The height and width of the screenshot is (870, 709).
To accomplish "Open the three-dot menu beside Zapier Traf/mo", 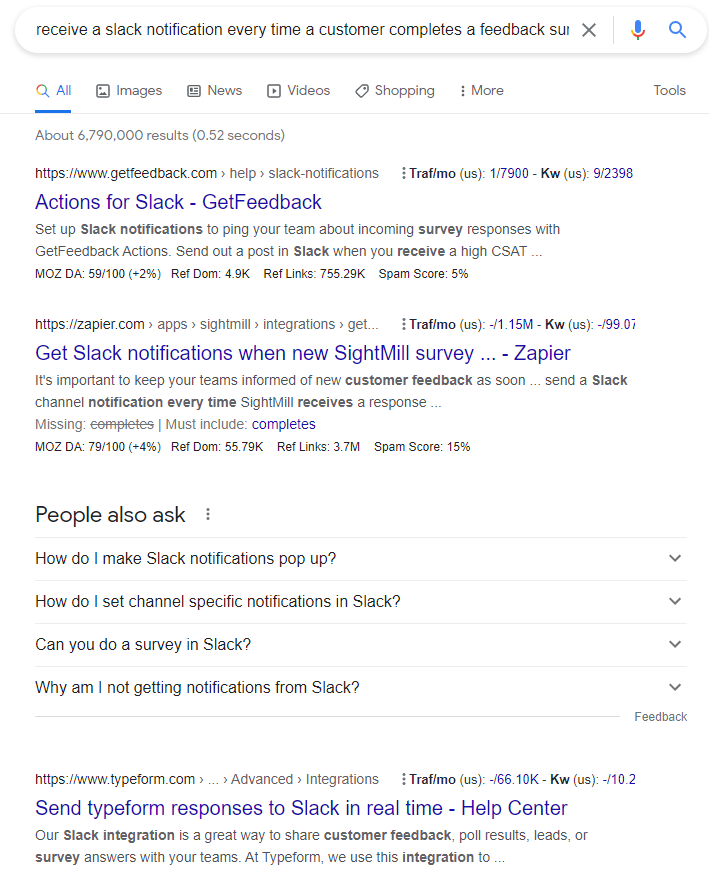I will 403,325.
